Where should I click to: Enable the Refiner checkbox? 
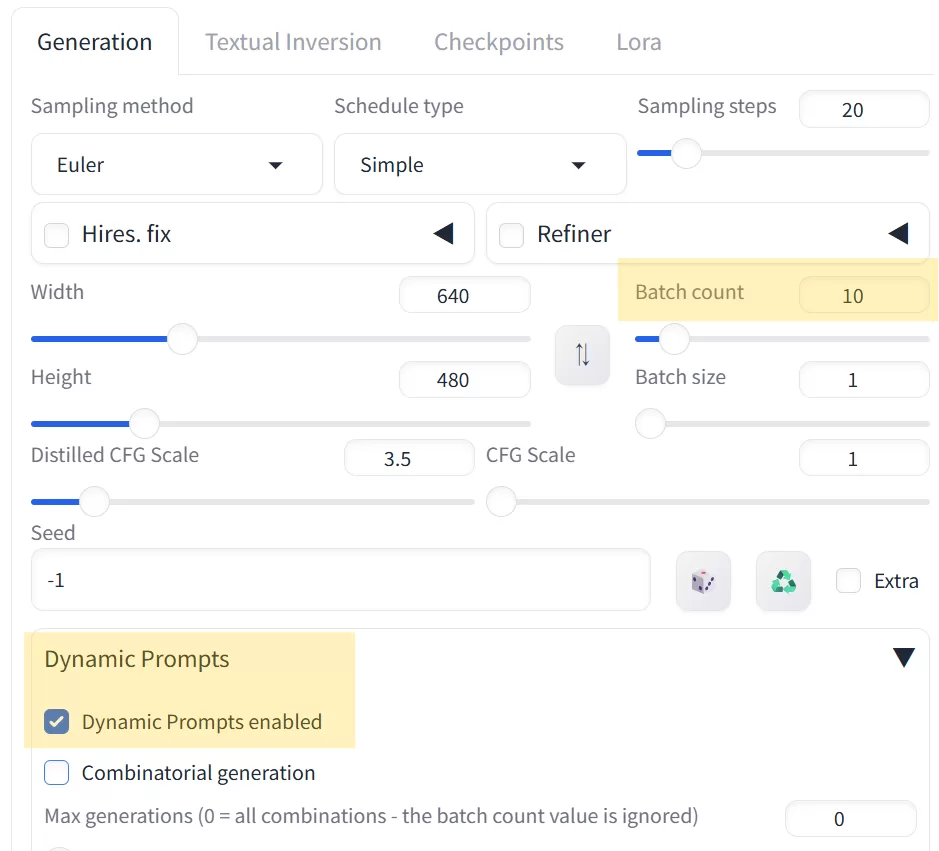point(511,236)
